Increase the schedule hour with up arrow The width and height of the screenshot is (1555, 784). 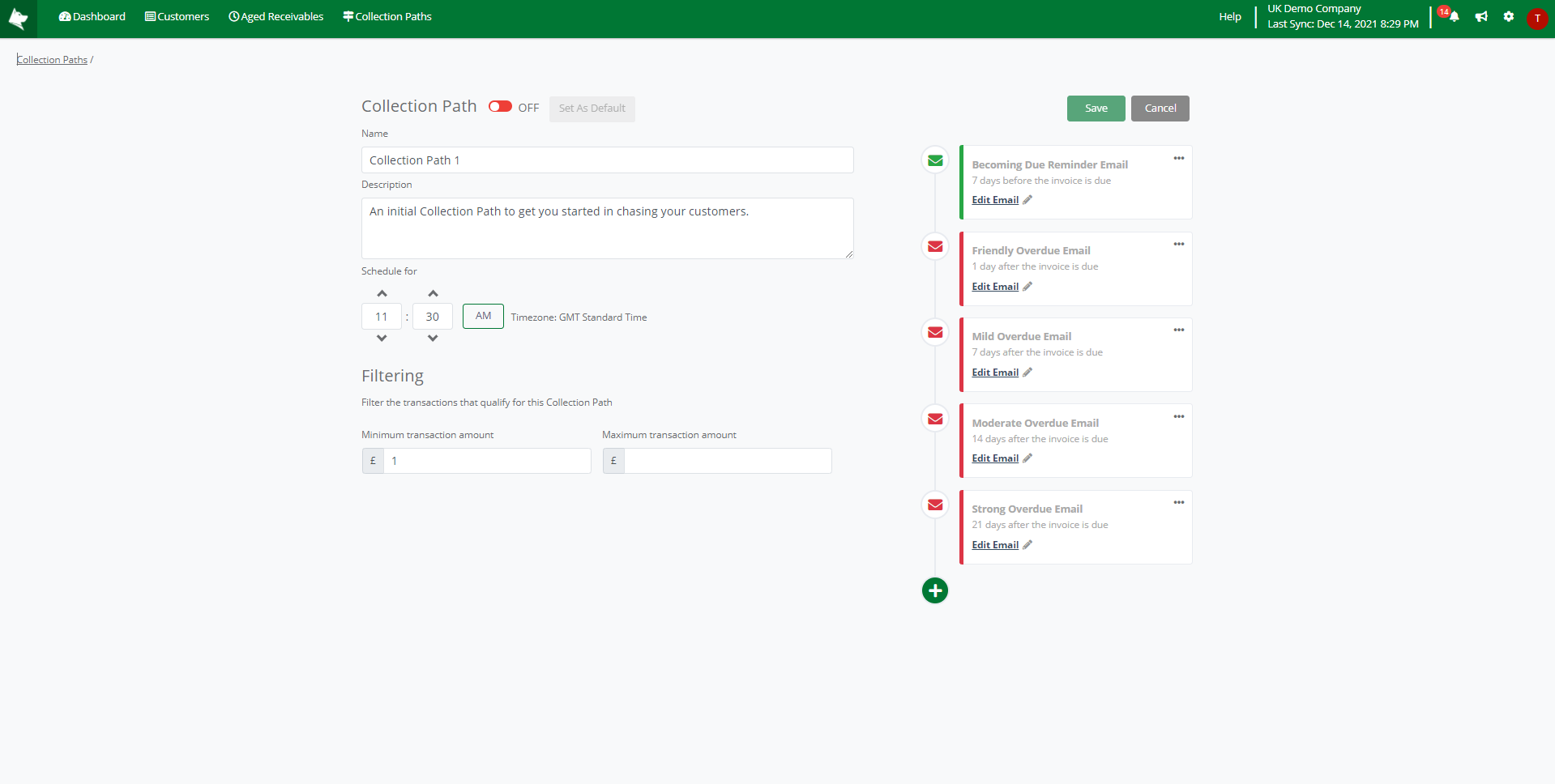coord(382,293)
